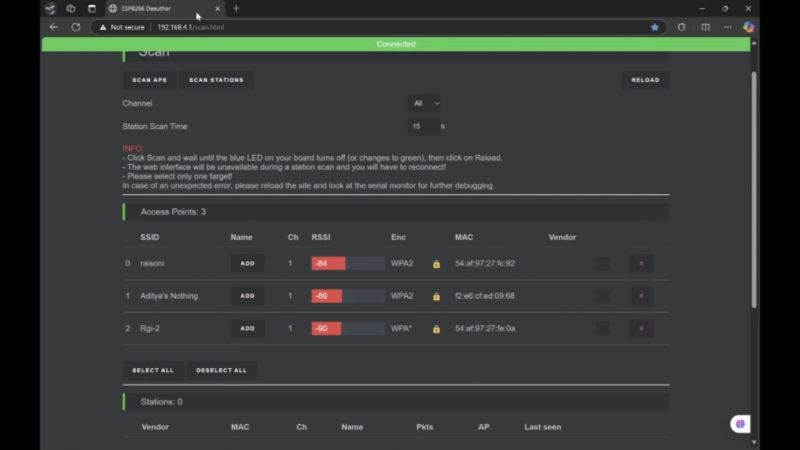
Task: Click SELECT ALL button
Action: pyautogui.click(x=153, y=370)
